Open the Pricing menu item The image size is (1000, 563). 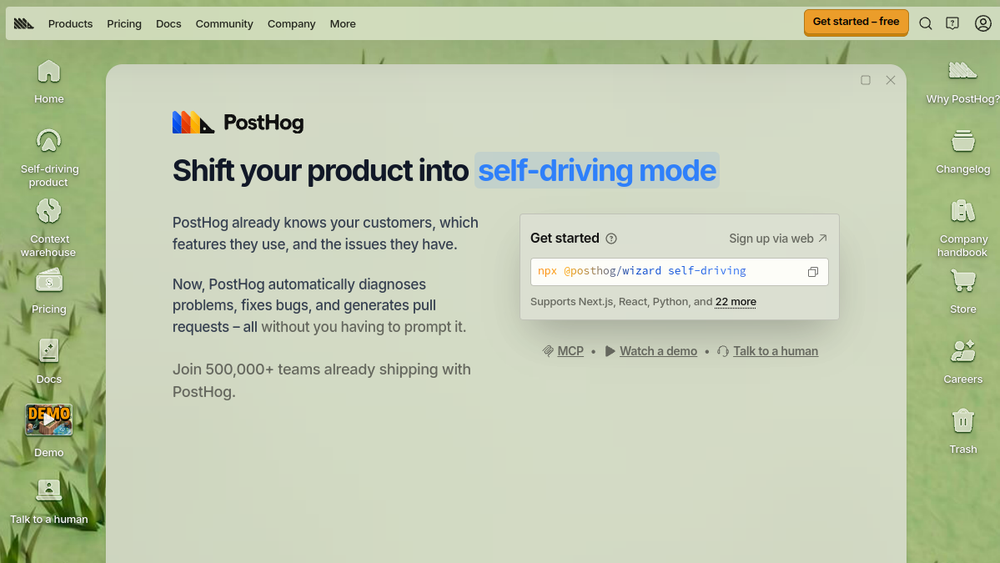point(124,24)
